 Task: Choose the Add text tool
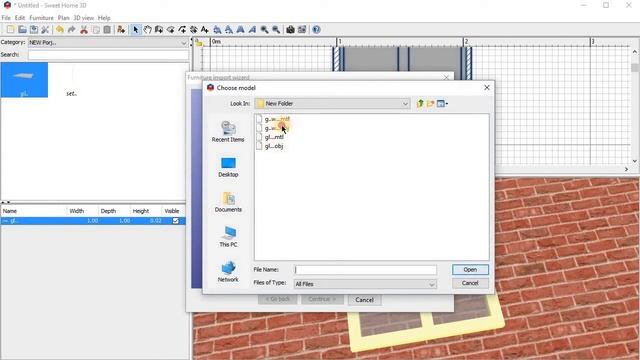(x=205, y=30)
